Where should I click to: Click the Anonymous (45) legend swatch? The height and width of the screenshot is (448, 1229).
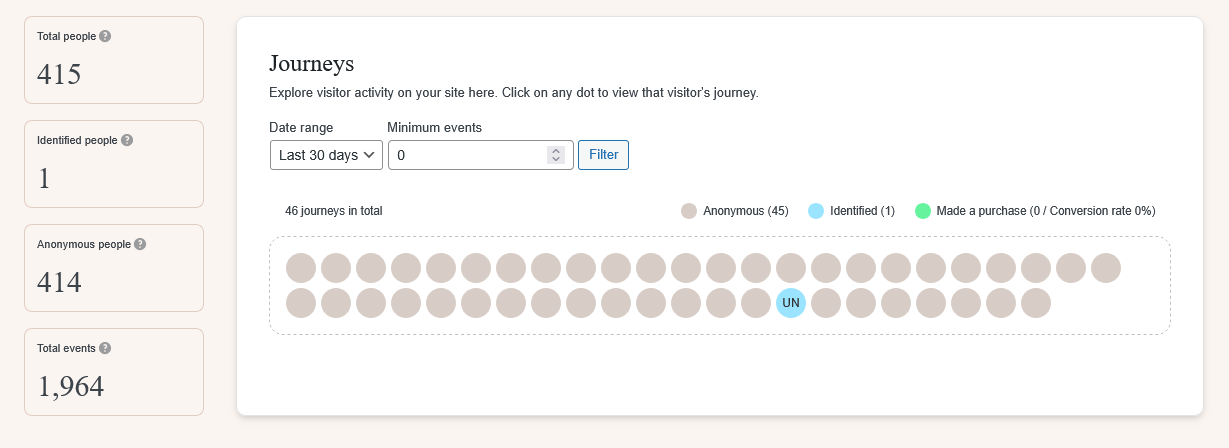(689, 211)
